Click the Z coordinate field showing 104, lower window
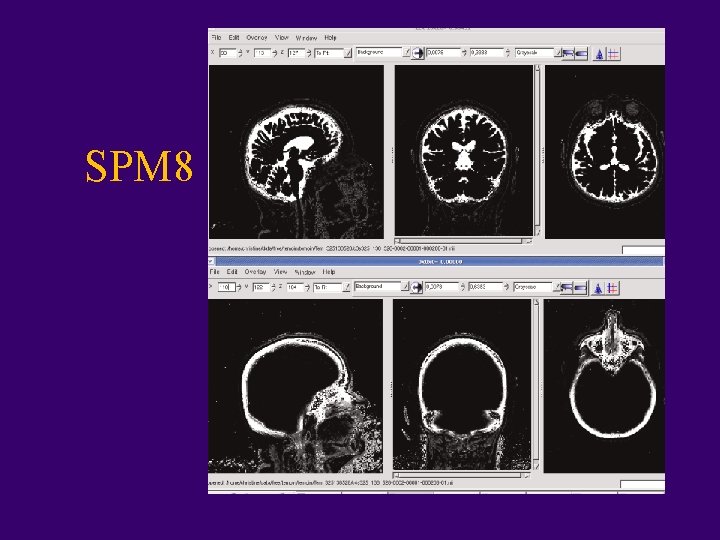Viewport: 720px width, 540px height. tap(295, 287)
